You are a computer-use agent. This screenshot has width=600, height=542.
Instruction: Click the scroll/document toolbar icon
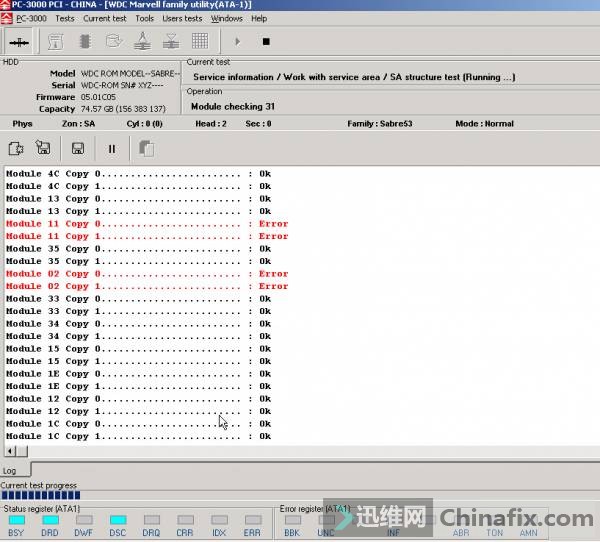[x=55, y=41]
